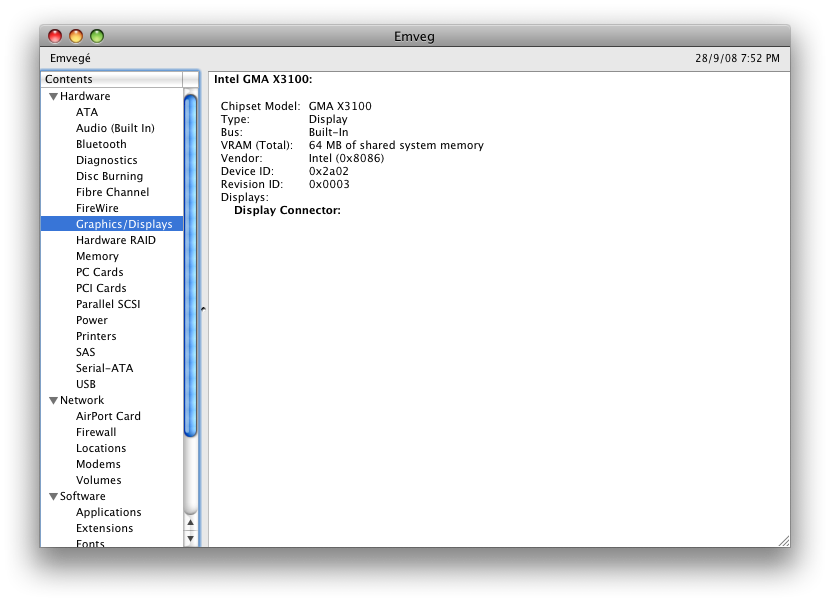Select Printers in the sidebar

point(96,336)
